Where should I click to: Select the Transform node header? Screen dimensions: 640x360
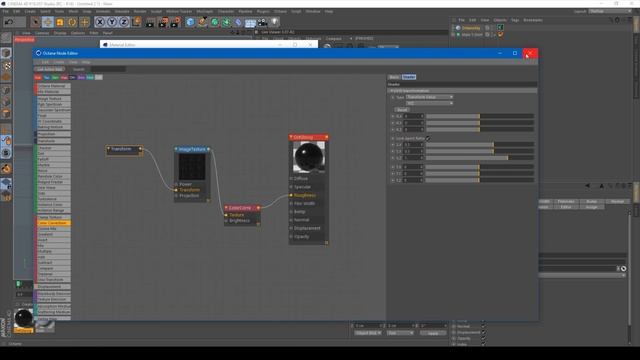124,149
